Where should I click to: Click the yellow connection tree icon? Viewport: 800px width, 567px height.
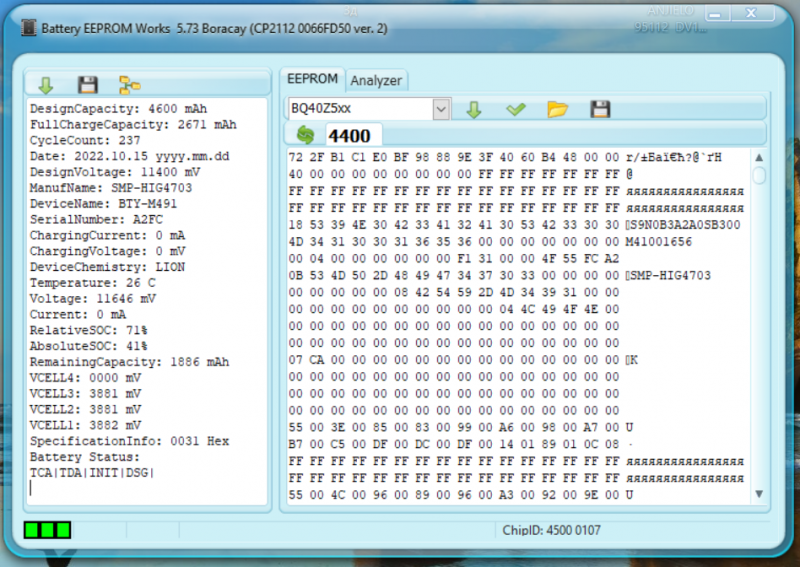(130, 85)
